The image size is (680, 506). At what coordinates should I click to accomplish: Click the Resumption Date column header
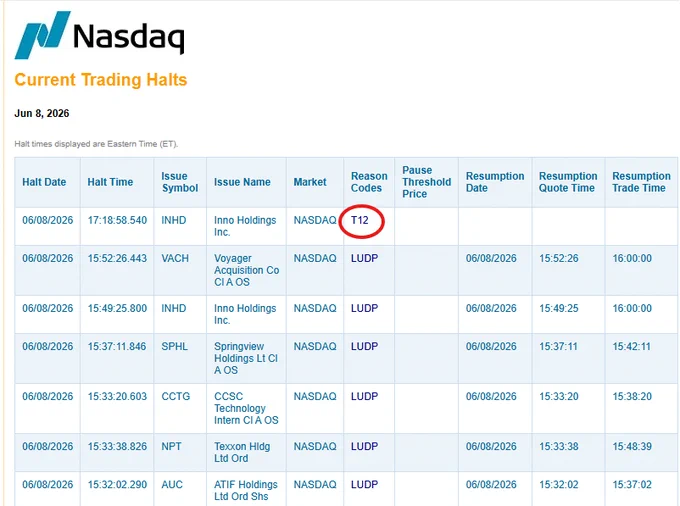point(495,182)
